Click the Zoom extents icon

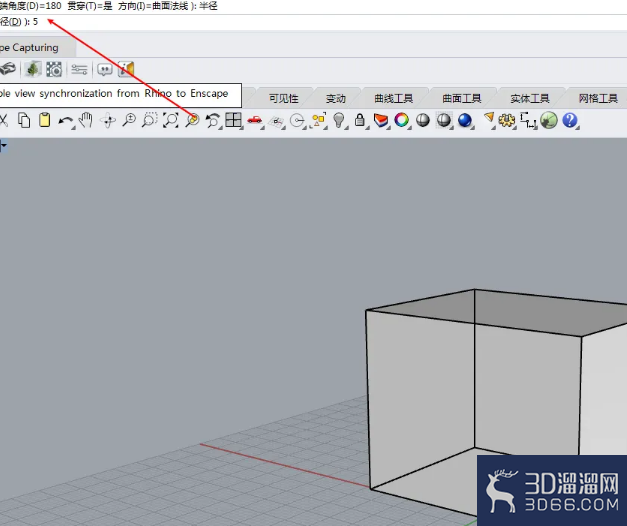(171, 120)
